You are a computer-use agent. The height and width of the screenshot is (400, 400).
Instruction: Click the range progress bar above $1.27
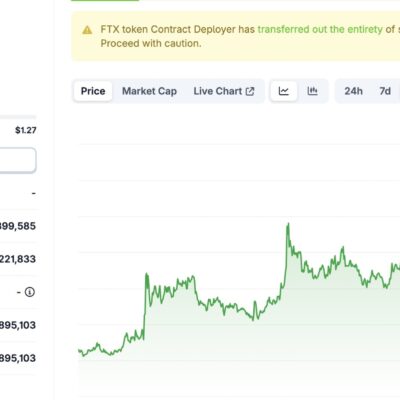click(x=18, y=117)
